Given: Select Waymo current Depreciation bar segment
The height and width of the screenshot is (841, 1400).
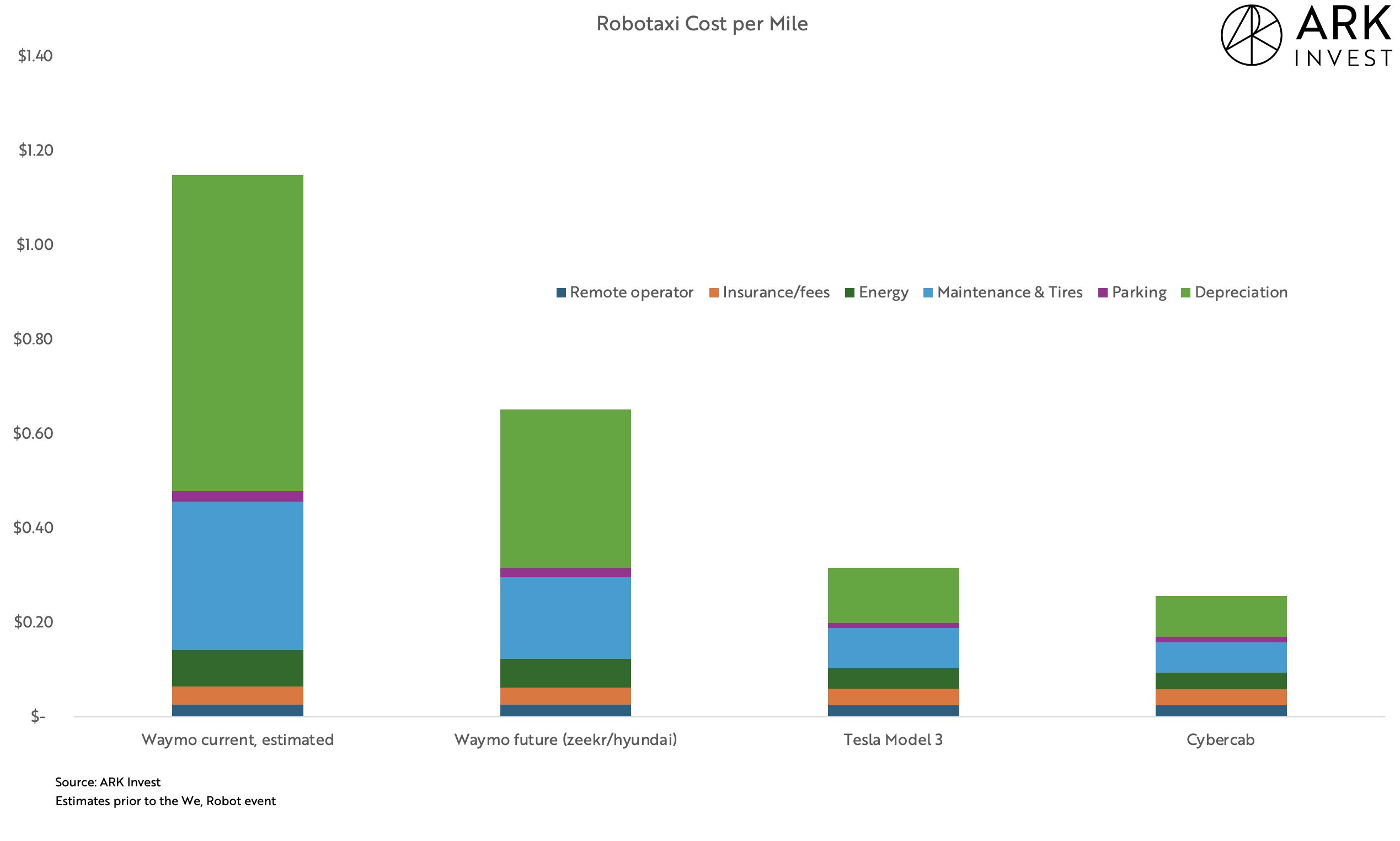Looking at the screenshot, I should tap(237, 333).
